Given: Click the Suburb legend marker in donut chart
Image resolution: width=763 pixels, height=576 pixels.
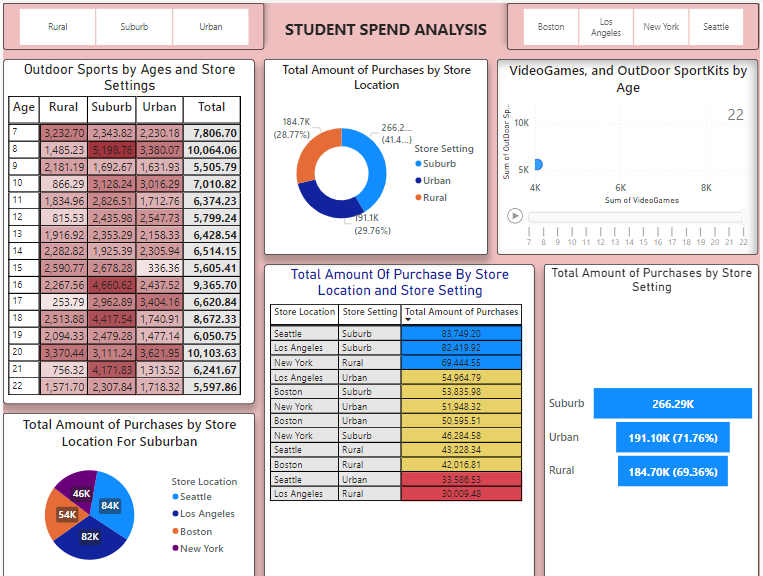Looking at the screenshot, I should [418, 164].
